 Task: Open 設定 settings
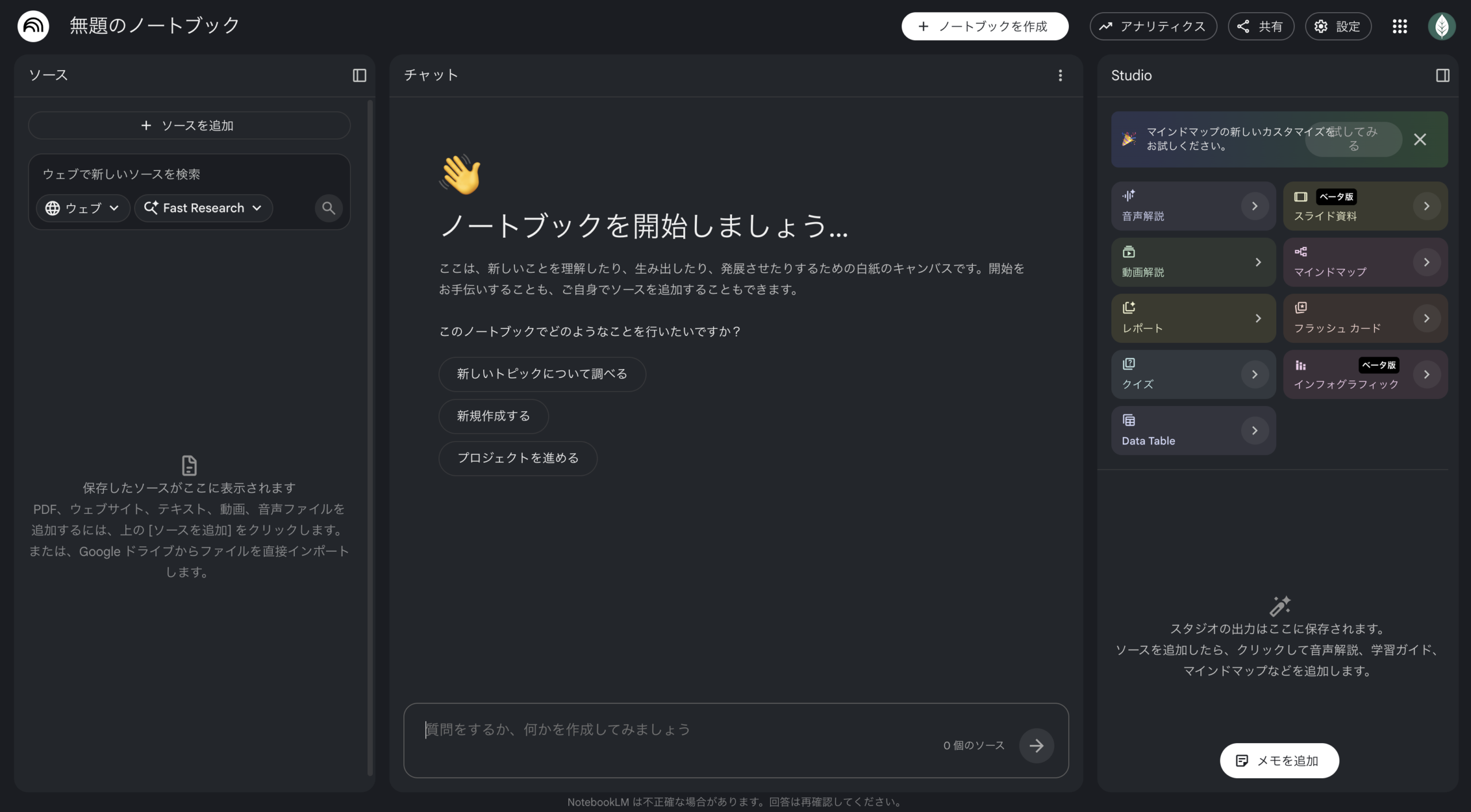click(1338, 26)
